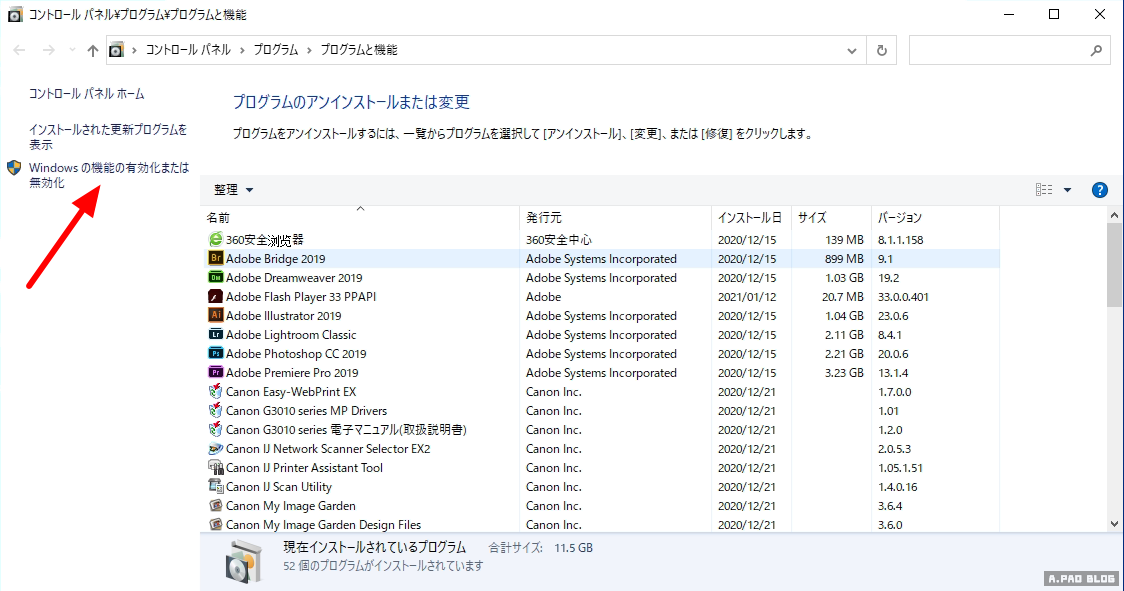Click the プログラム breadcrumb in the address bar
This screenshot has height=591, width=1124.
[x=275, y=50]
